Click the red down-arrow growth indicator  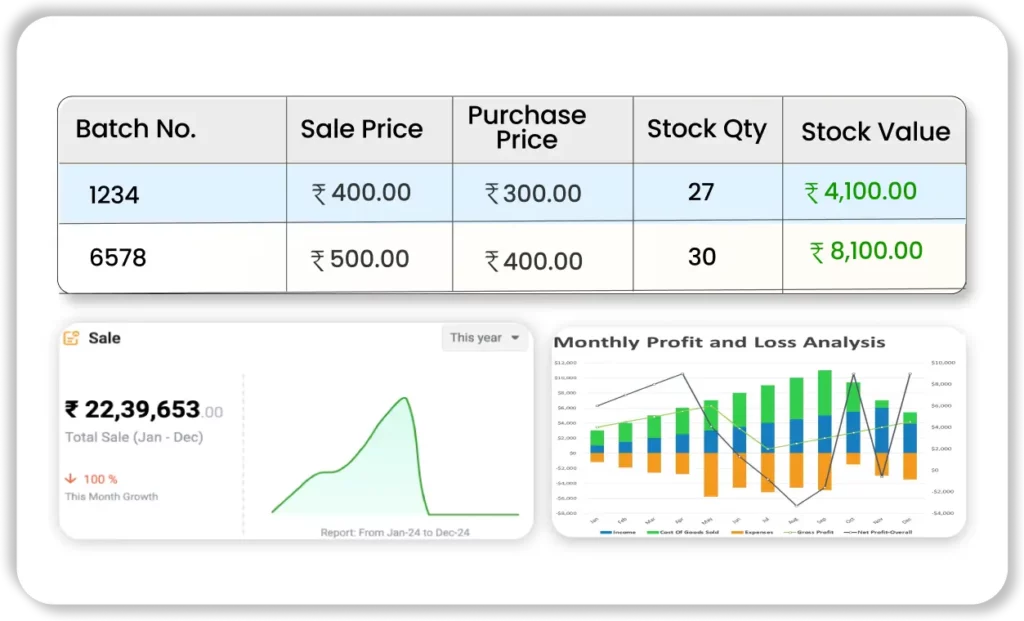[70, 479]
